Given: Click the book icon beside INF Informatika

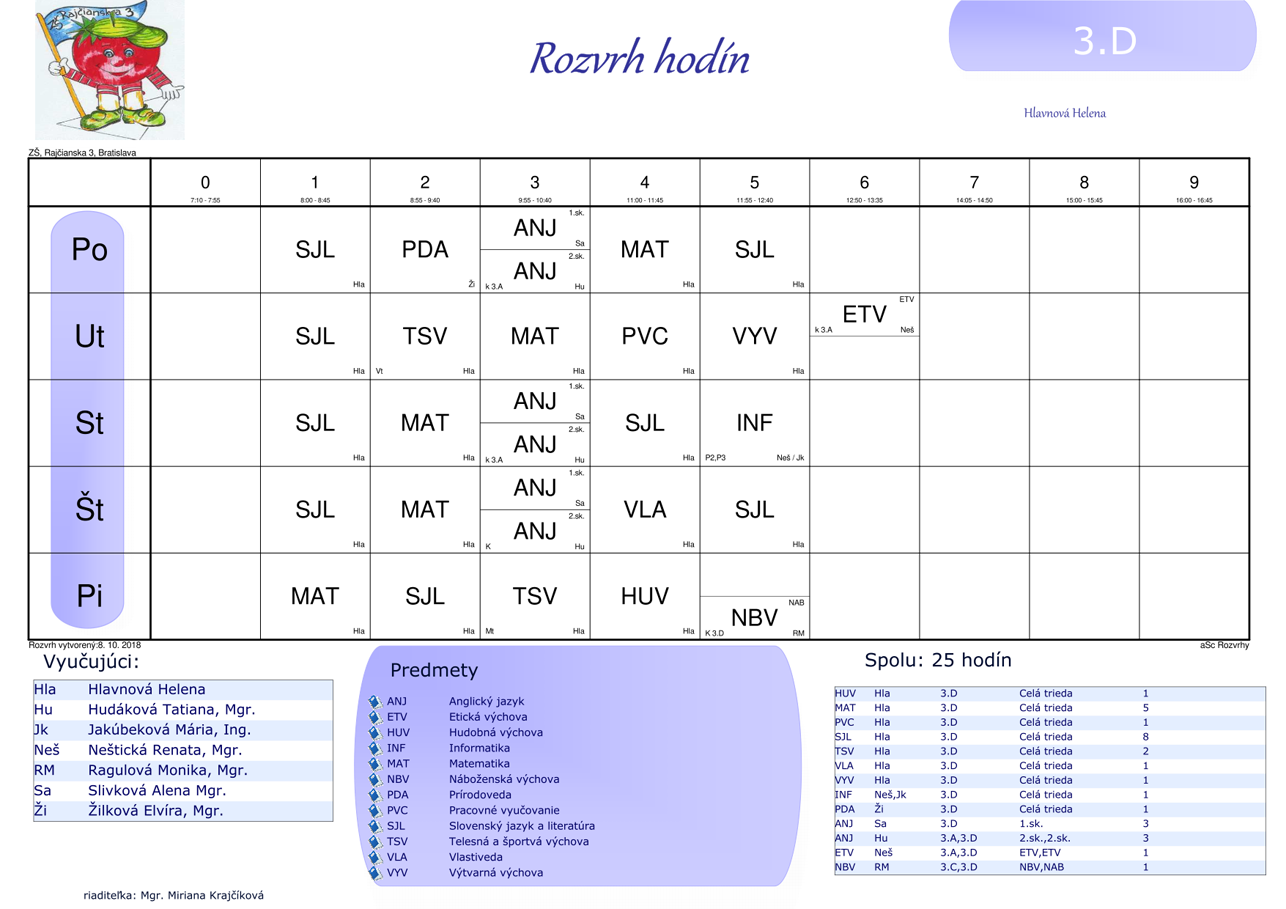Looking at the screenshot, I should coord(376,748).
